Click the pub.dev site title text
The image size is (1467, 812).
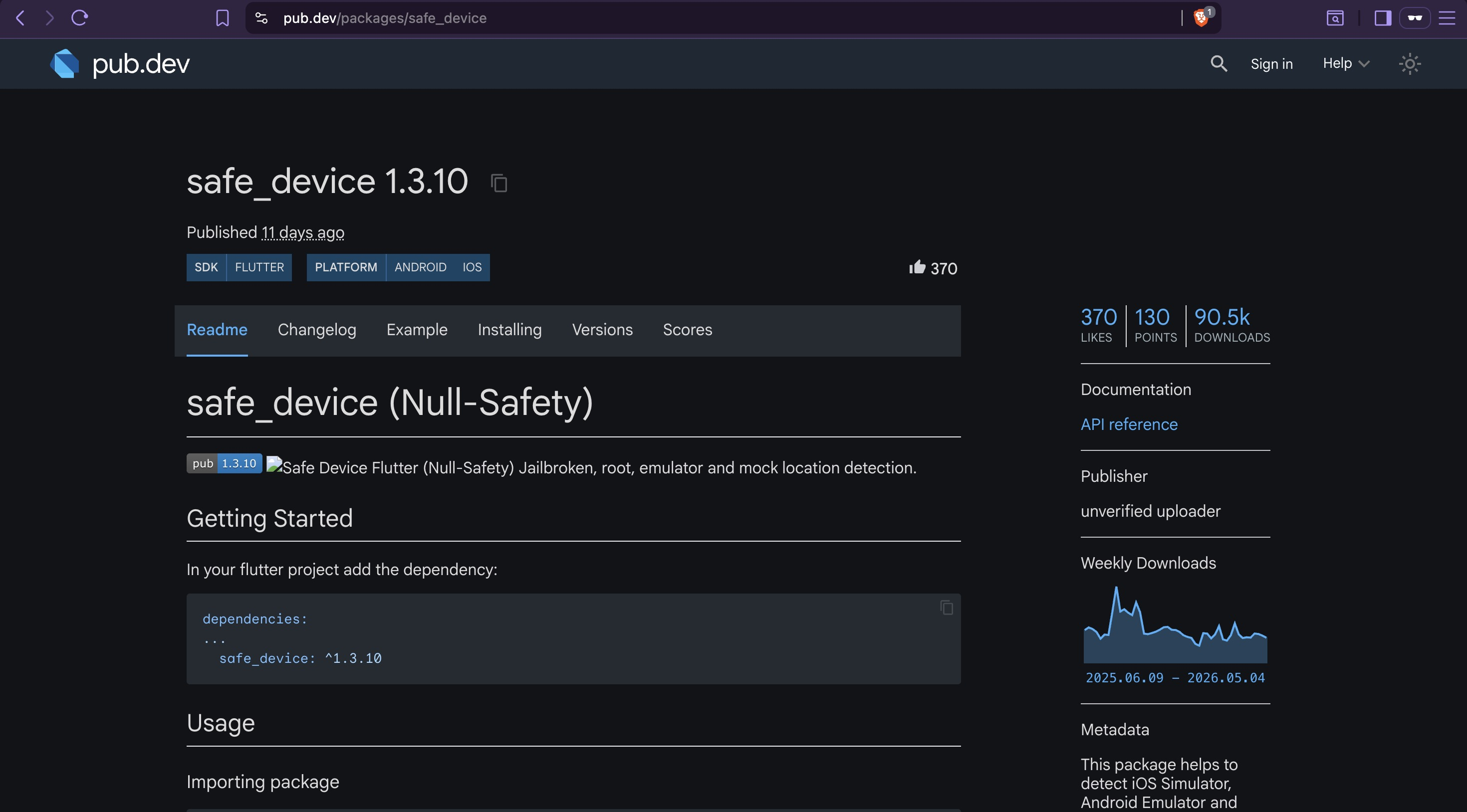pos(141,63)
